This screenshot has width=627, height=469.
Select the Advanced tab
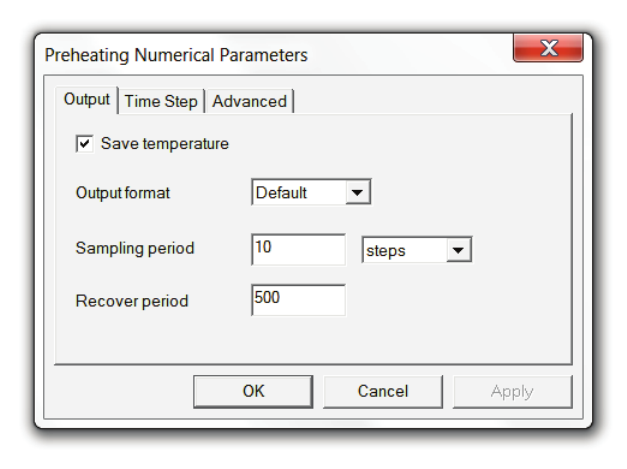(x=249, y=101)
